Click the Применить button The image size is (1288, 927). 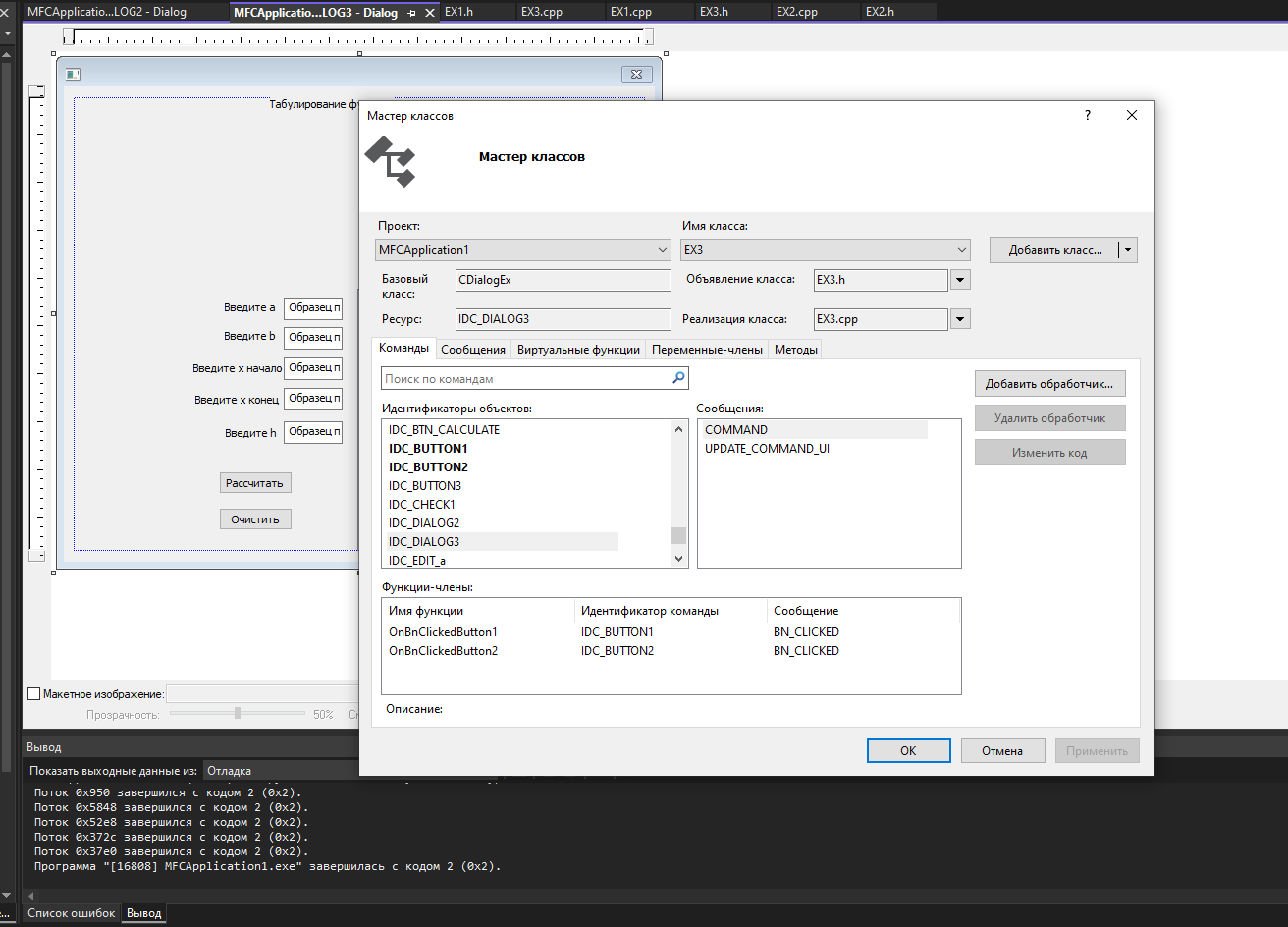click(1097, 750)
